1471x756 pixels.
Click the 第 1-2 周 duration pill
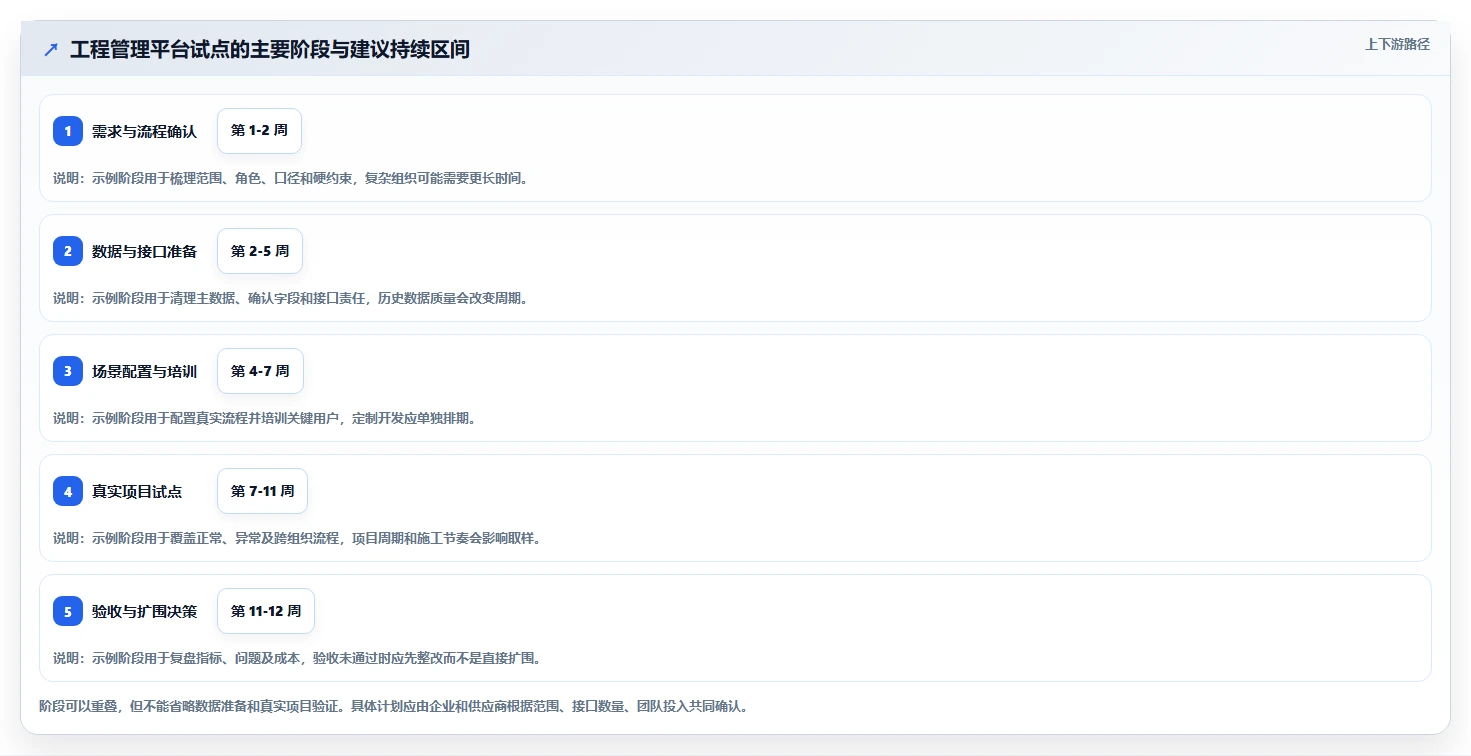(259, 131)
